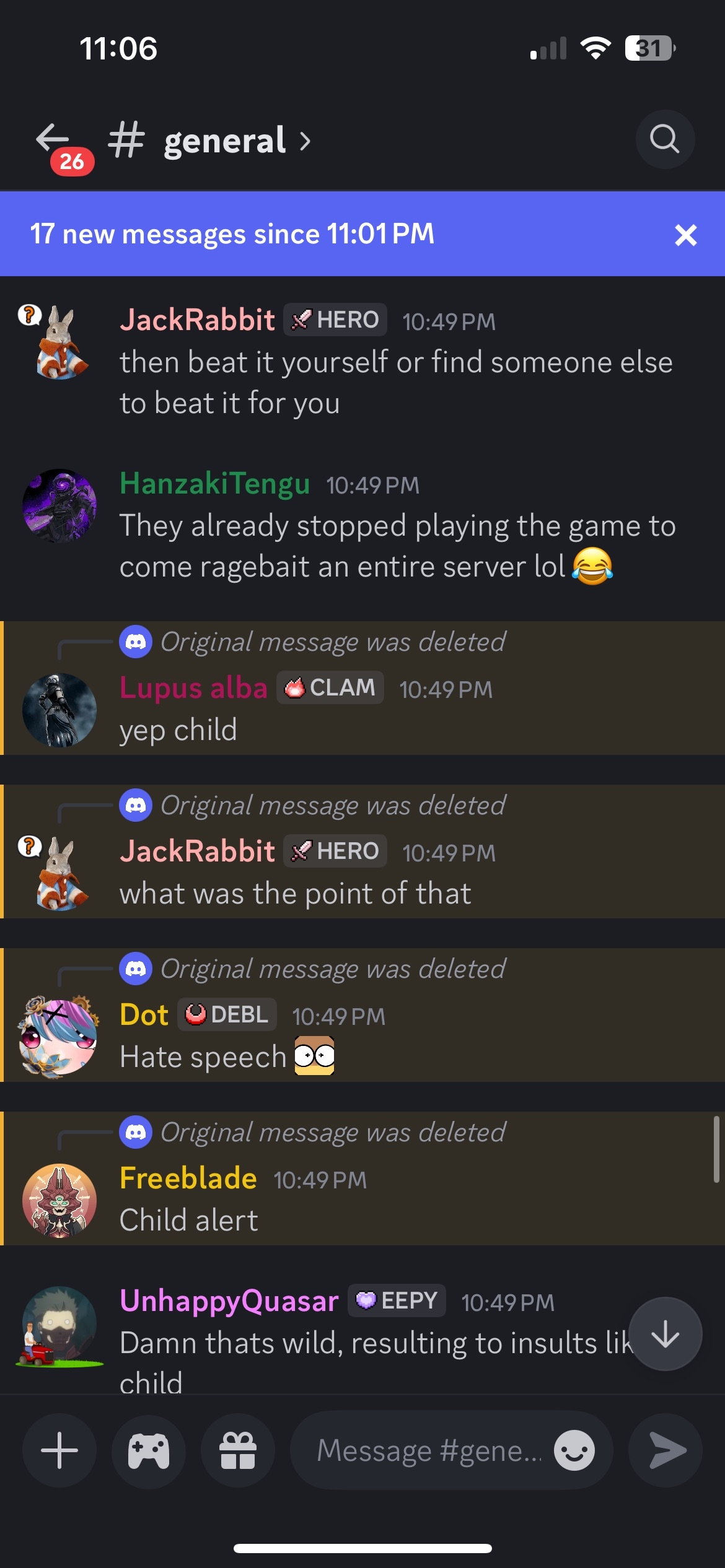Jump to latest messages down arrow

pos(665,1334)
